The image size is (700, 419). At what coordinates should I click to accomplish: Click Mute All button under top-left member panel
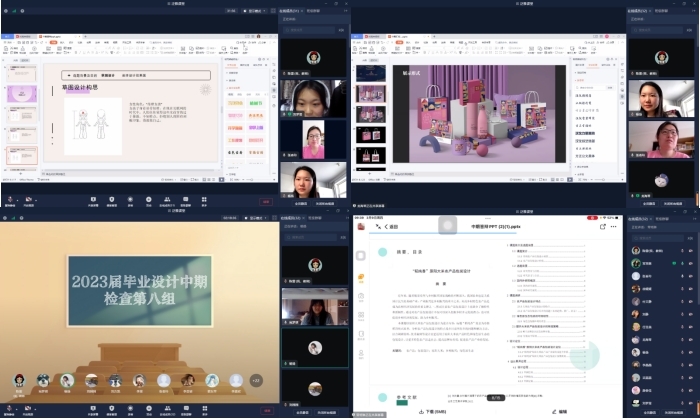301,203
